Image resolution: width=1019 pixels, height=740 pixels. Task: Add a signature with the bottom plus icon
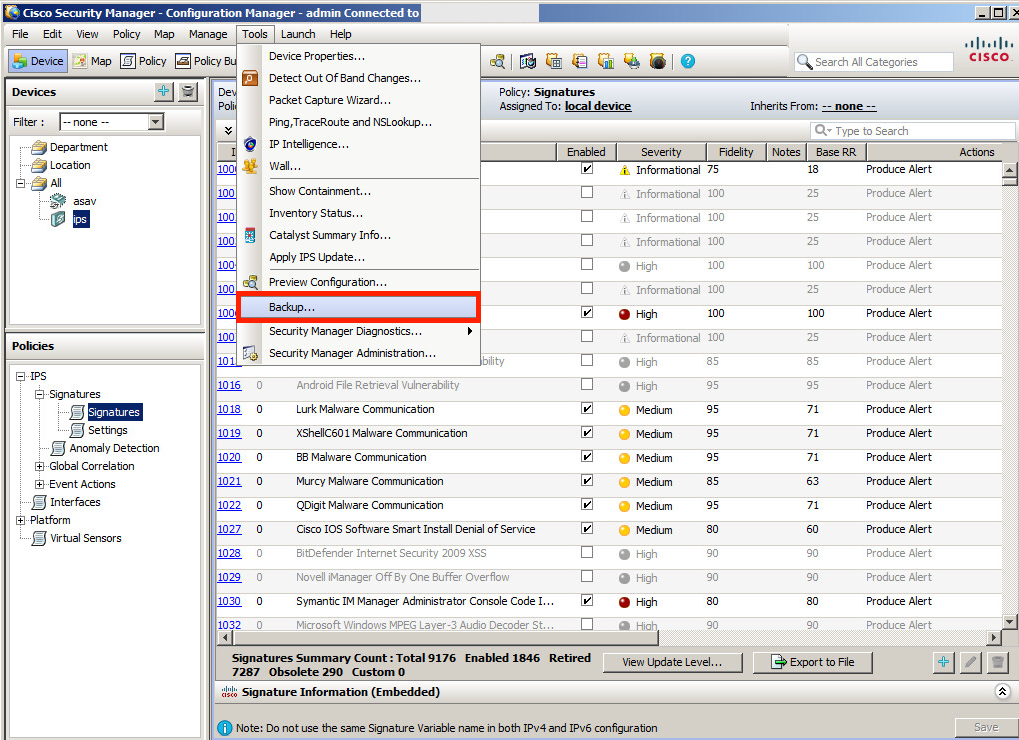click(x=944, y=662)
